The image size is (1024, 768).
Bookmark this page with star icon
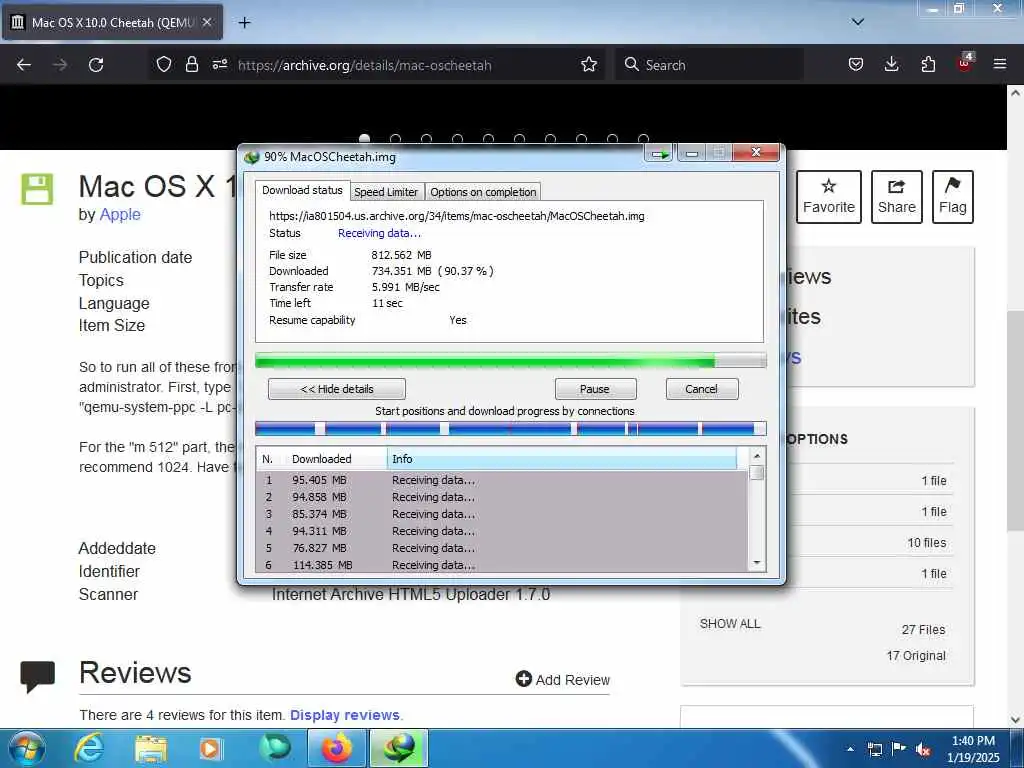click(x=588, y=64)
